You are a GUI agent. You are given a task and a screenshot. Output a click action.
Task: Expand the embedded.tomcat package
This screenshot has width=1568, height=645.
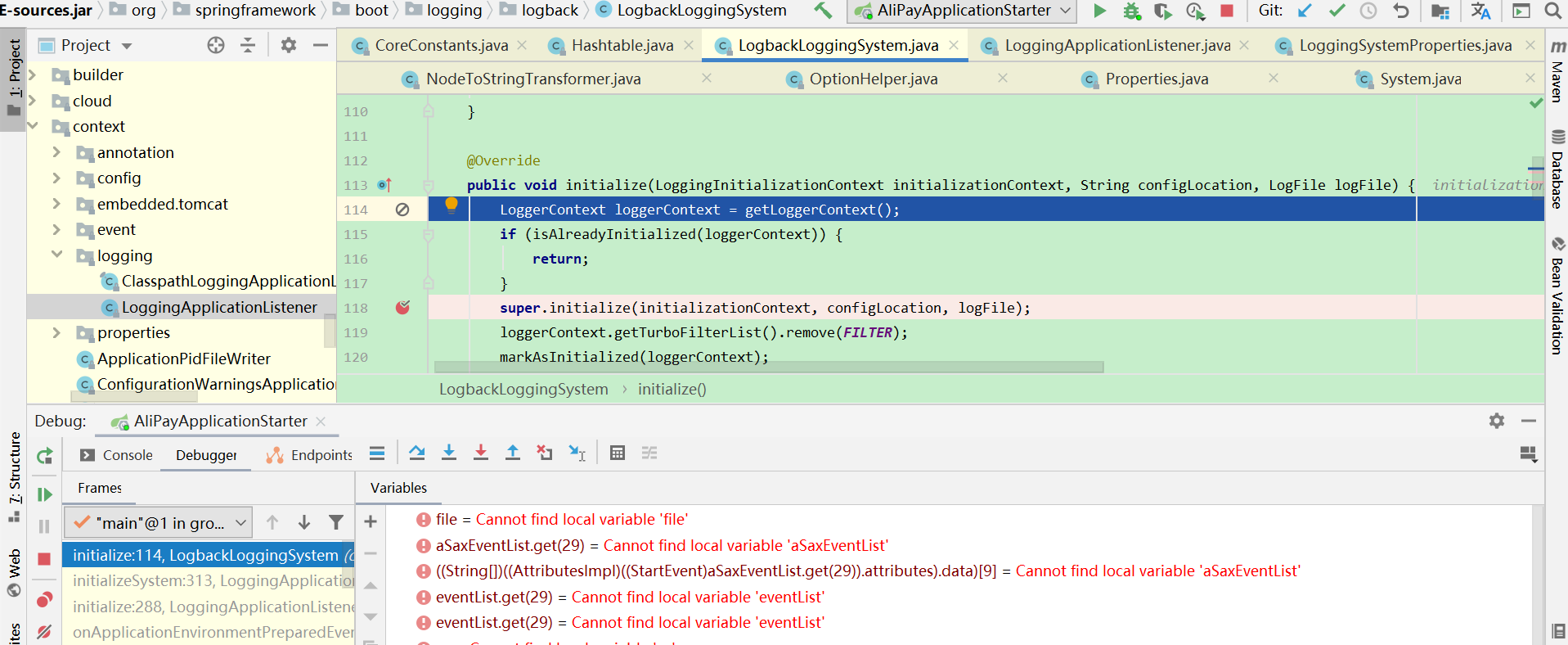pos(56,204)
